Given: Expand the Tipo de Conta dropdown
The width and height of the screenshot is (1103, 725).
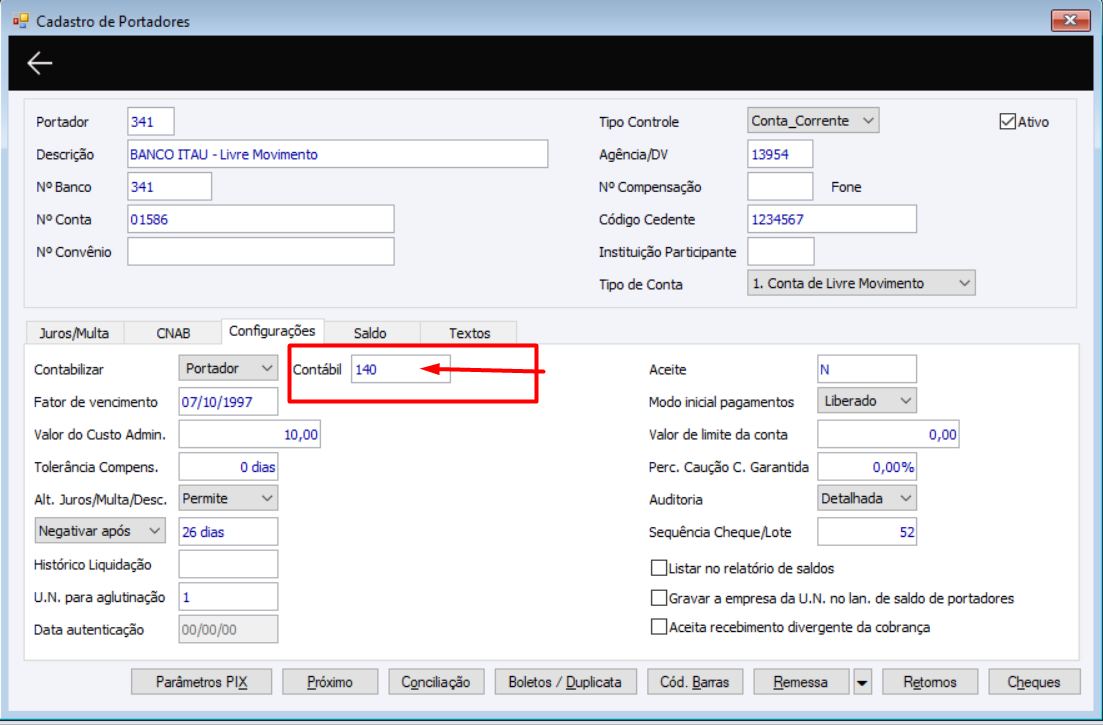Looking at the screenshot, I should coord(861,283).
